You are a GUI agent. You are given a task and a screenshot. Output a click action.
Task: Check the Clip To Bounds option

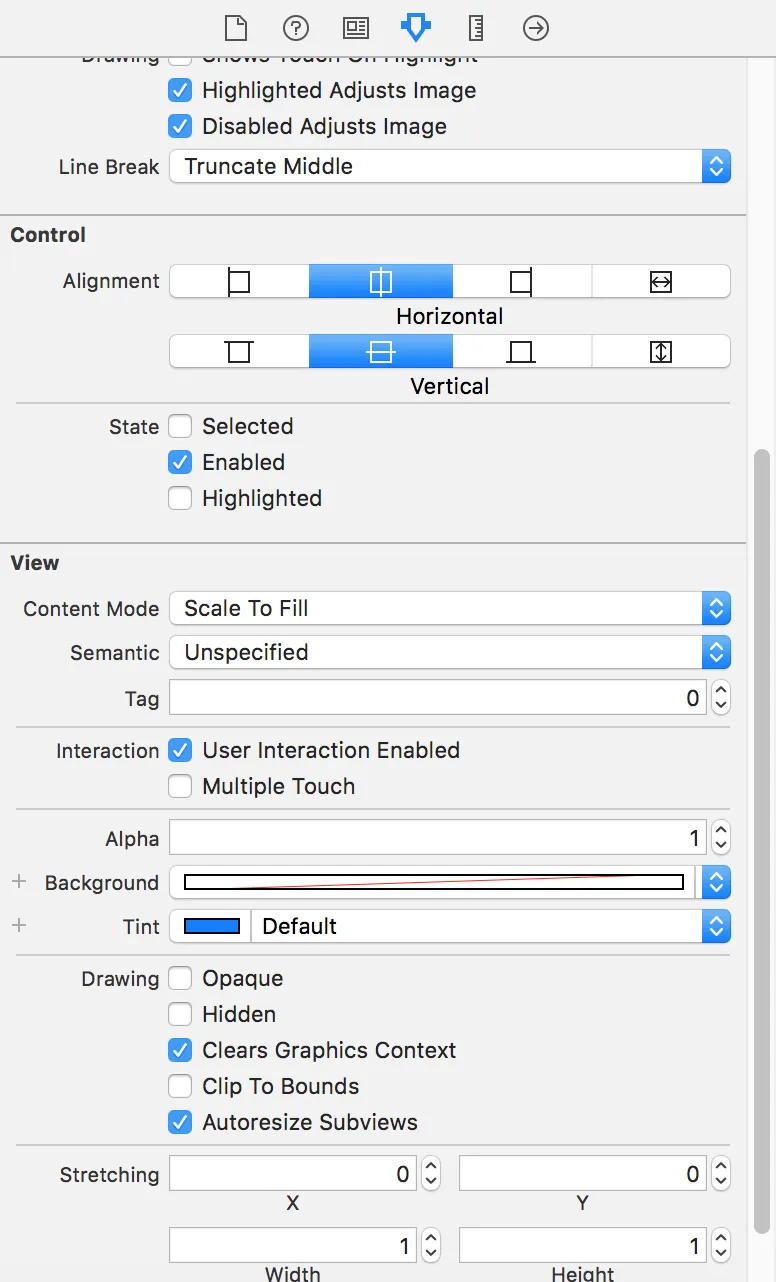[x=180, y=1087]
